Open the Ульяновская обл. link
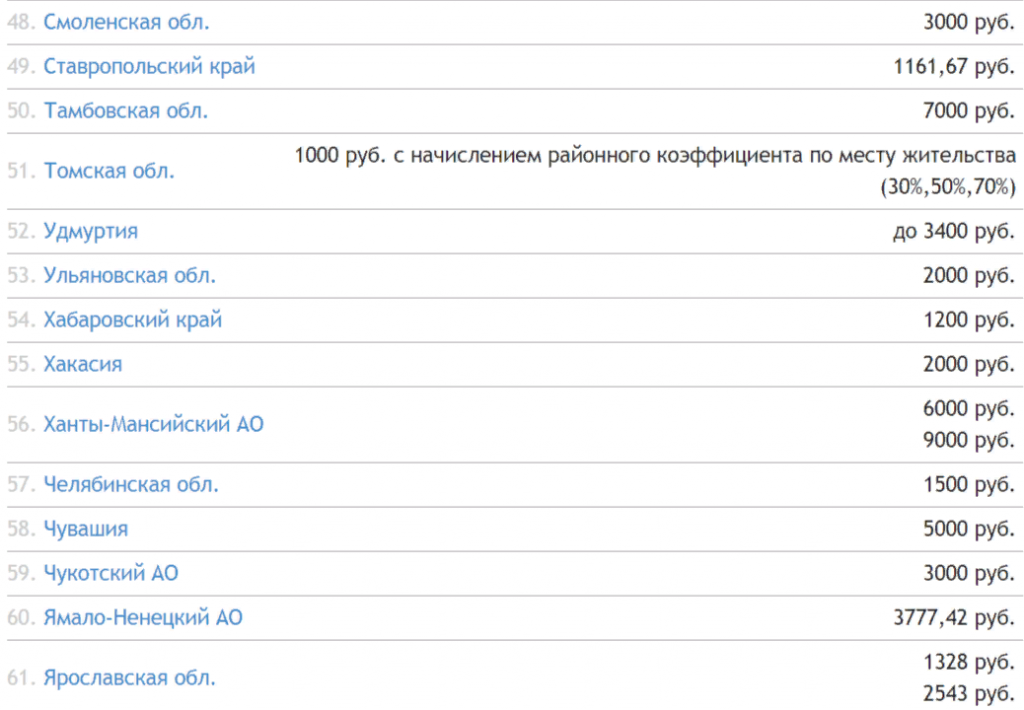The image size is (1024, 710). click(130, 275)
